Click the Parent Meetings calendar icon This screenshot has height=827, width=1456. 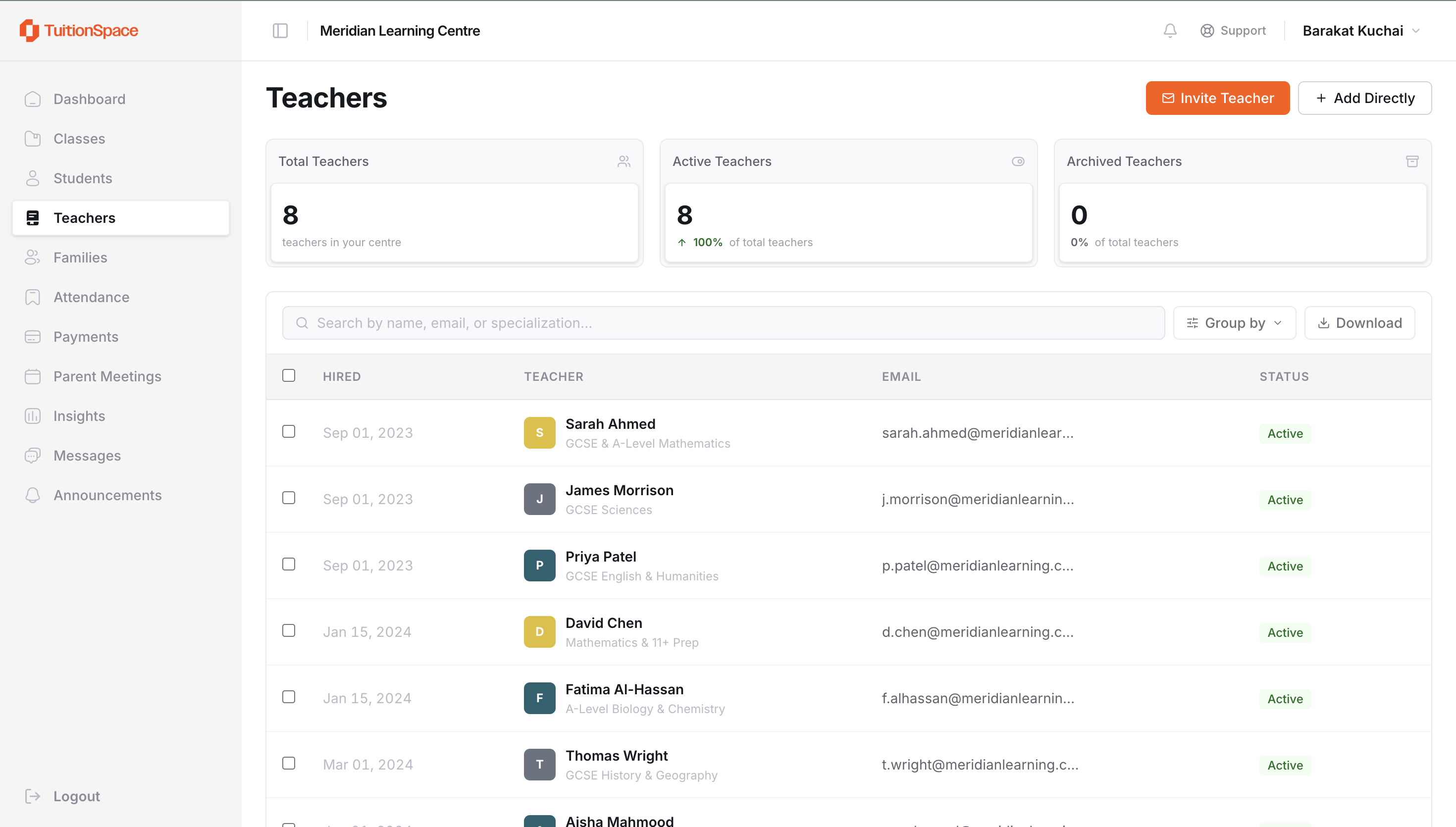coord(33,376)
